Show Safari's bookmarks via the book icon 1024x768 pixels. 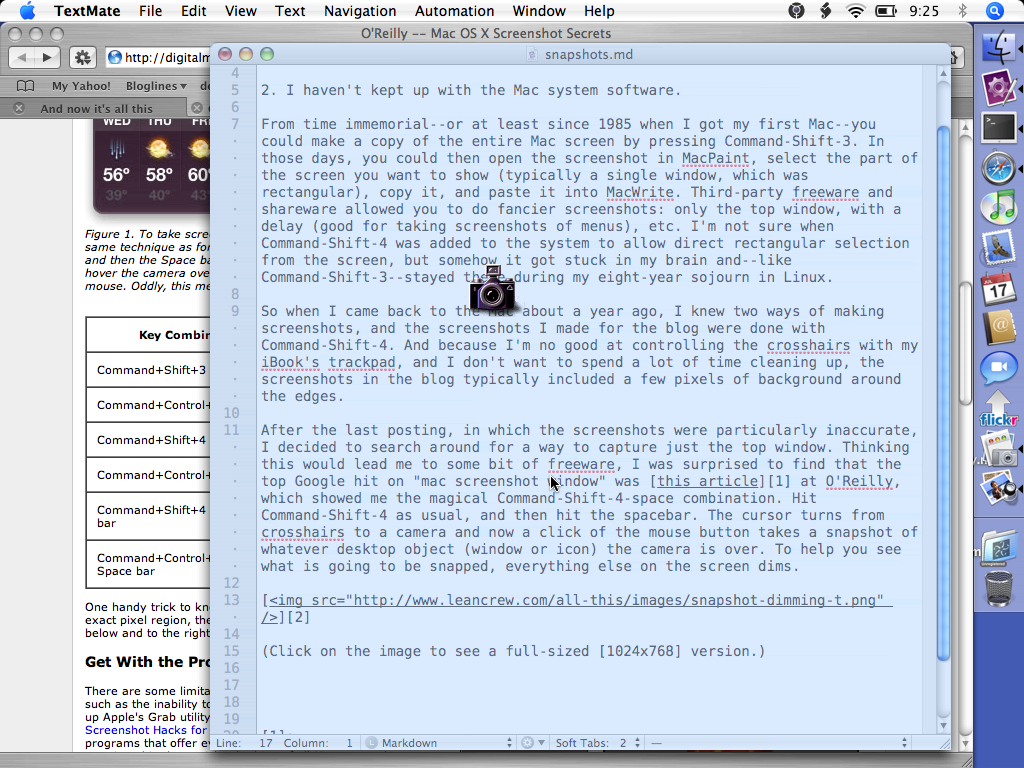pos(25,86)
